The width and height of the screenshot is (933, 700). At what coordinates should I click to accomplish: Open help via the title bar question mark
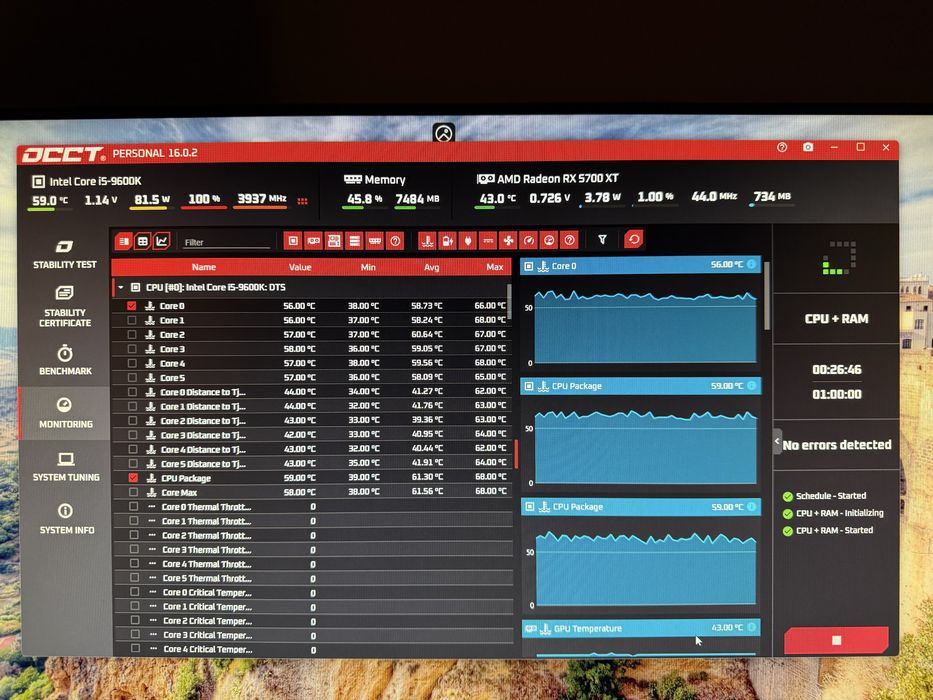pos(782,147)
